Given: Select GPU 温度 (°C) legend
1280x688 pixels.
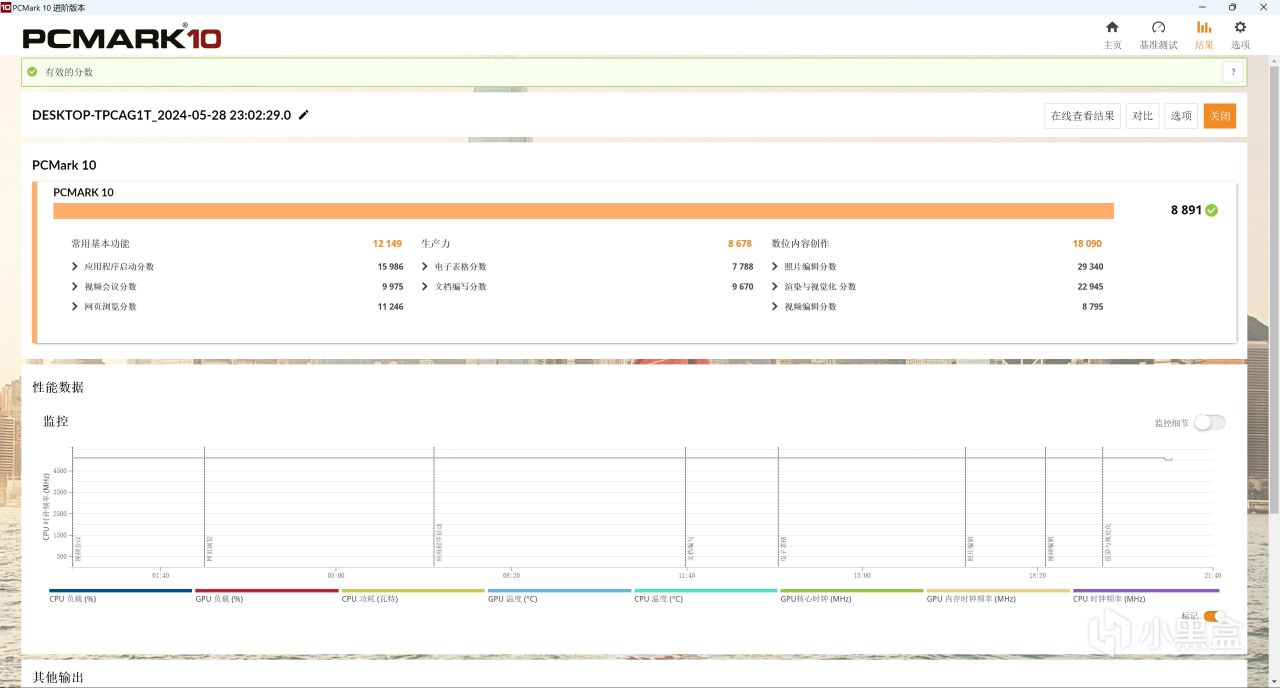Looking at the screenshot, I should (559, 595).
